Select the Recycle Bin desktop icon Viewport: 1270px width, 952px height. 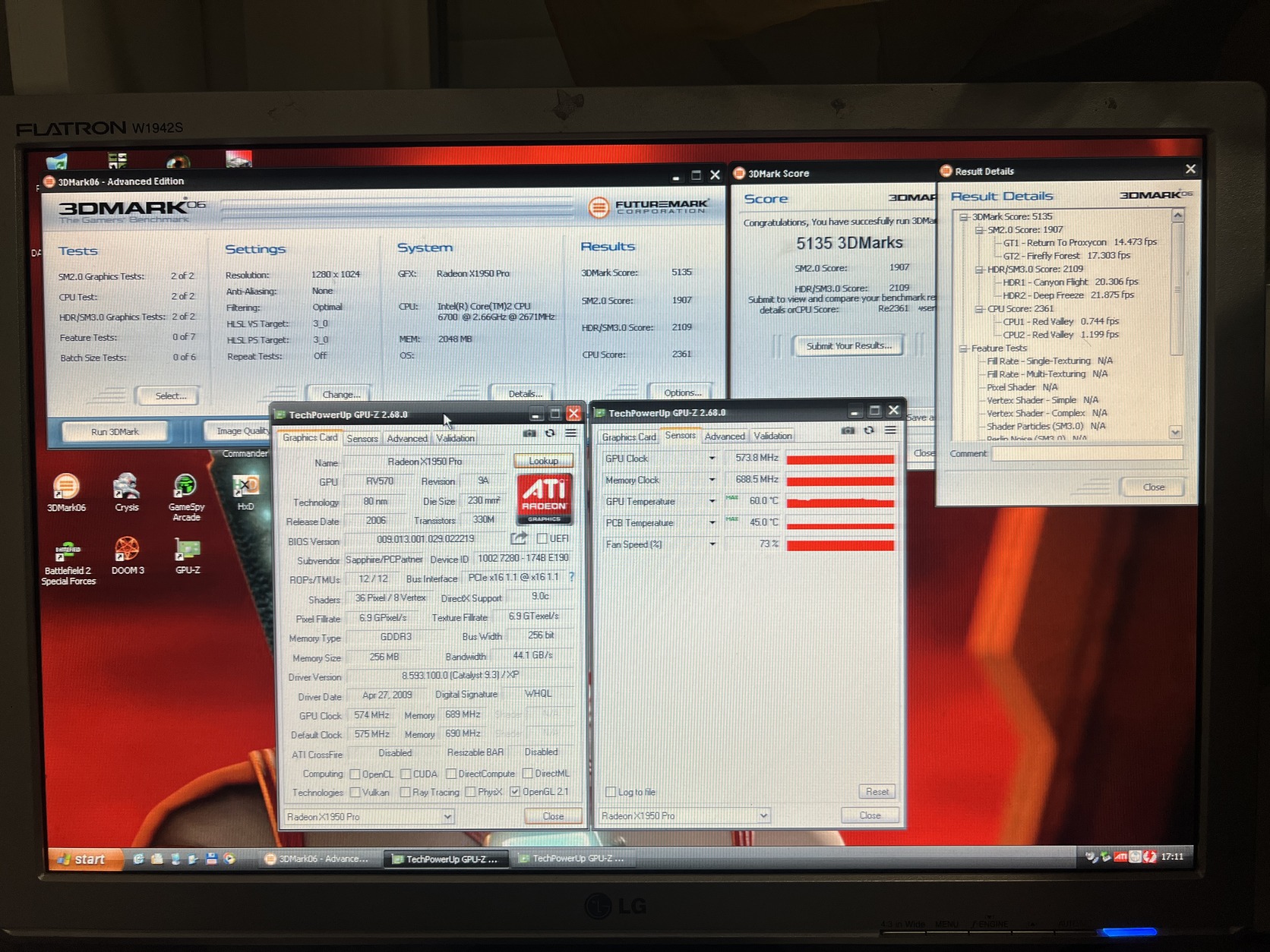57,160
